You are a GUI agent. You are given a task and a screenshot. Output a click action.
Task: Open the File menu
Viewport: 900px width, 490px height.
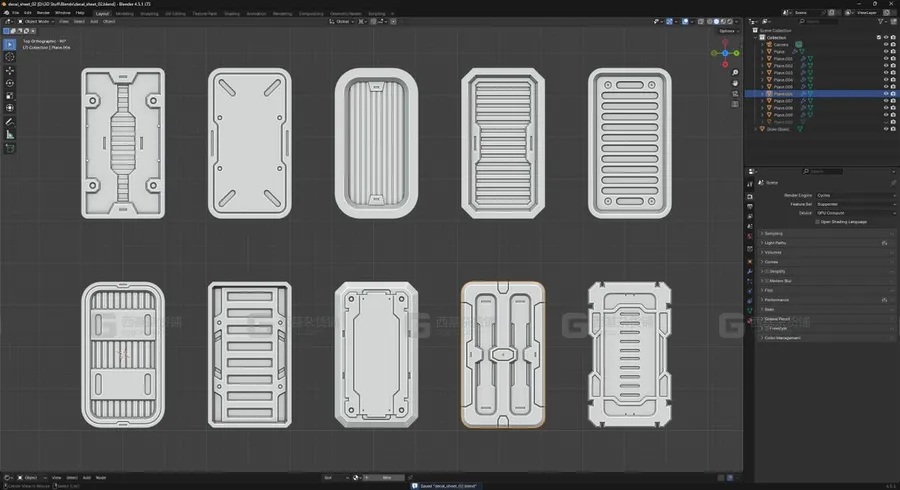[x=15, y=13]
